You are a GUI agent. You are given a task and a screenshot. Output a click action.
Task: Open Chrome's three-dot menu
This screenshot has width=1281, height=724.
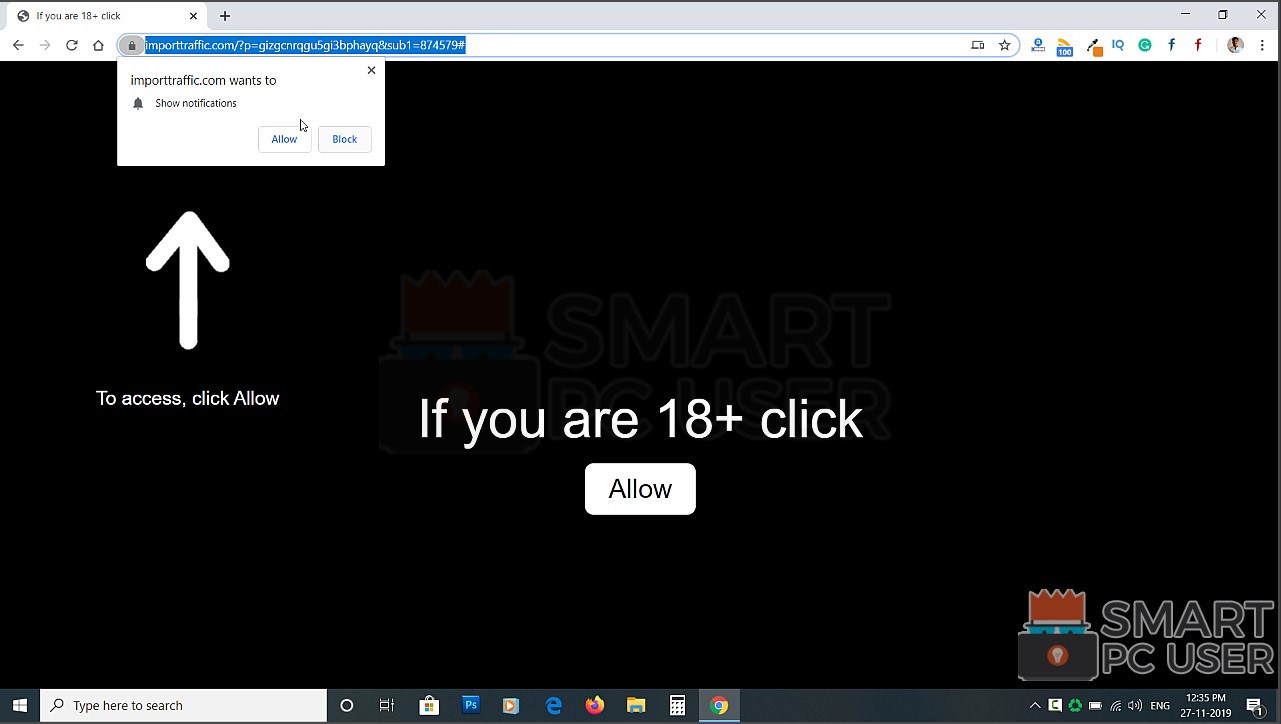click(1262, 45)
